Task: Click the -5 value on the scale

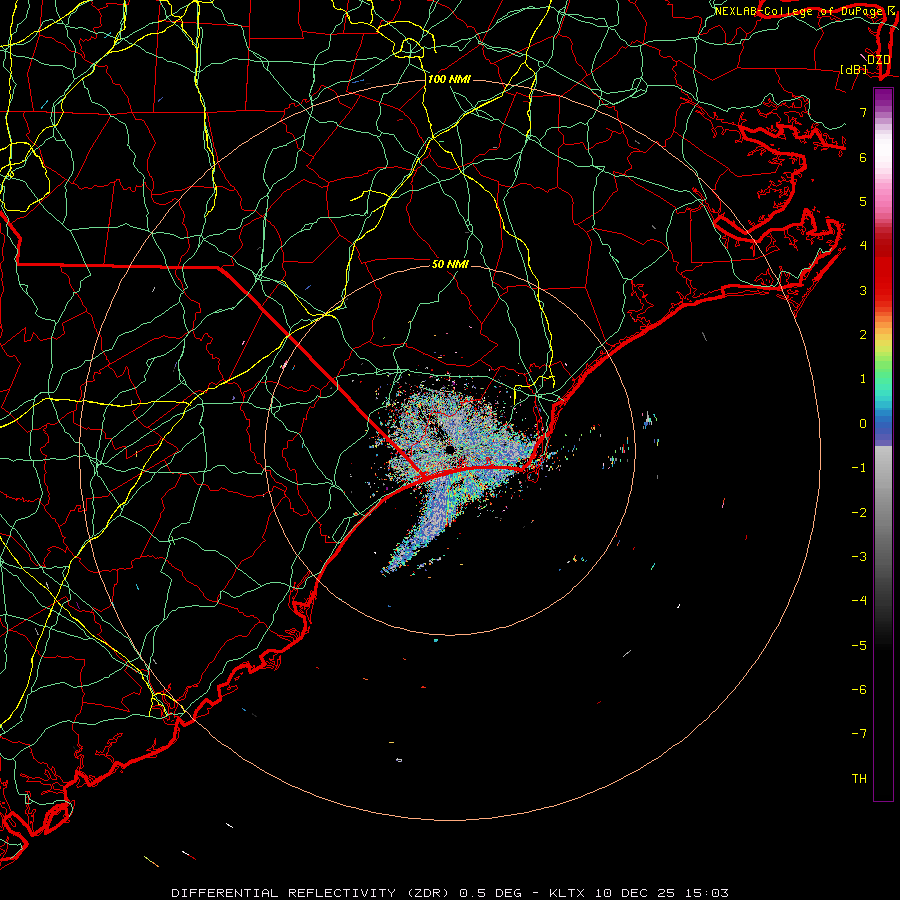Action: pyautogui.click(x=859, y=646)
